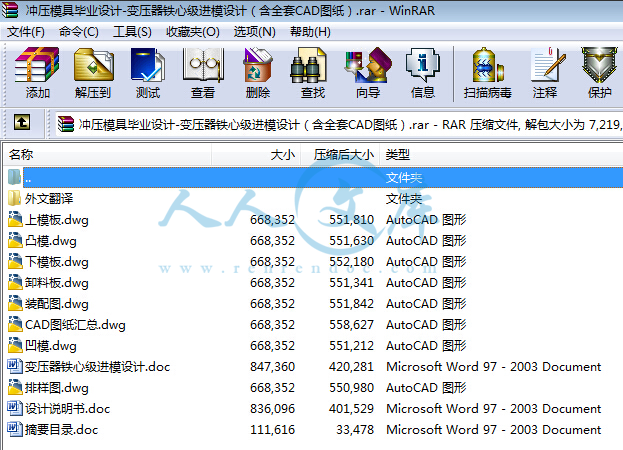Click the Word icon of 设计说明书.doc

[15, 408]
